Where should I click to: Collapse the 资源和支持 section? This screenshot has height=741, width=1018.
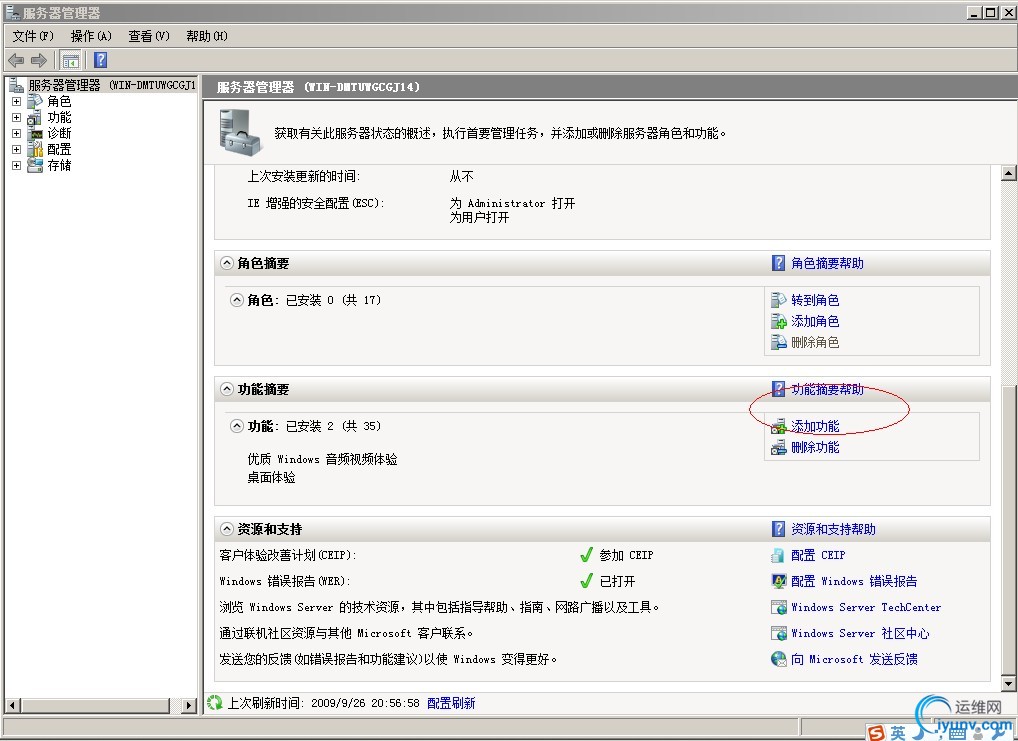226,529
